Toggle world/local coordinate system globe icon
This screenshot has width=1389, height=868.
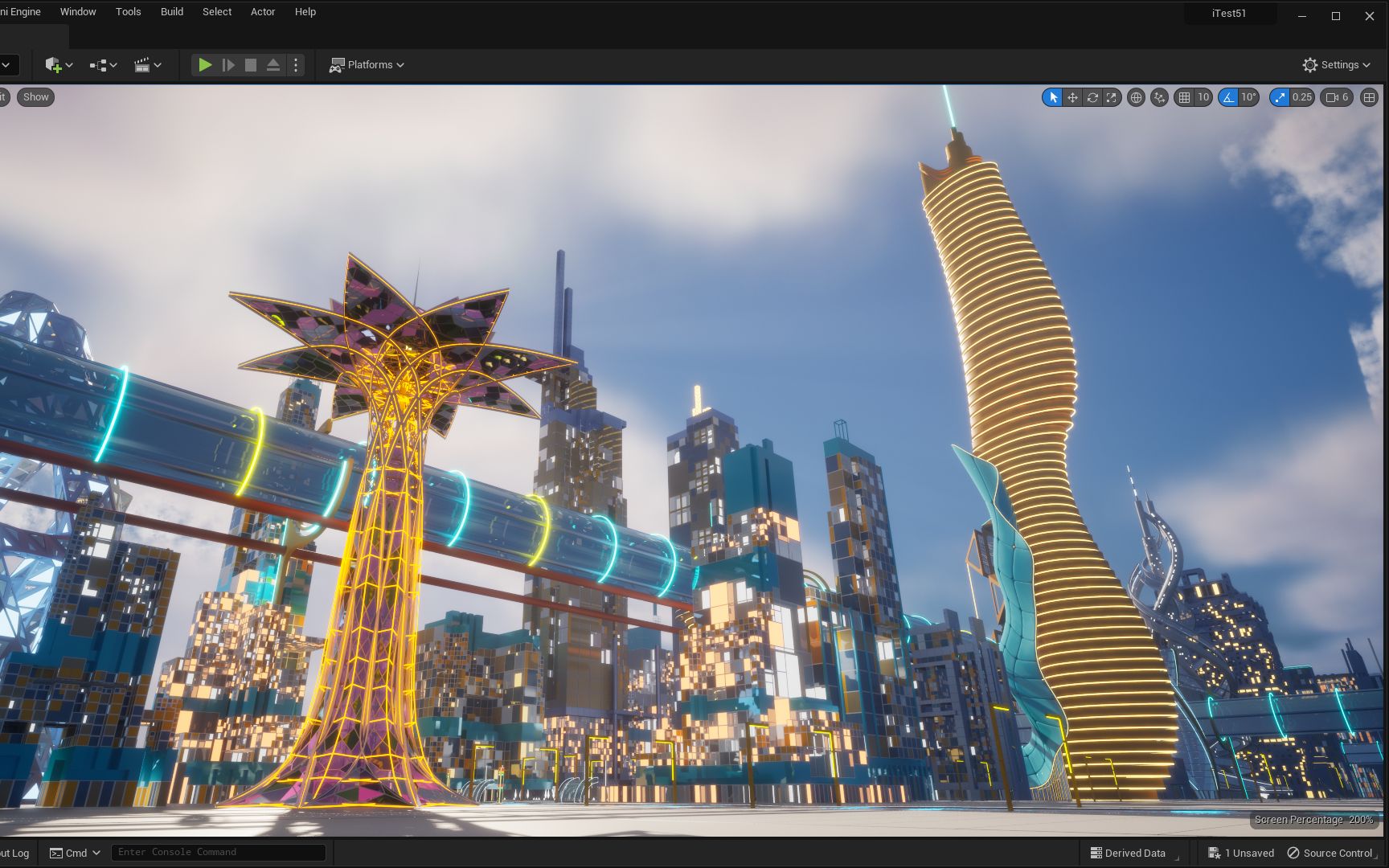tap(1136, 97)
